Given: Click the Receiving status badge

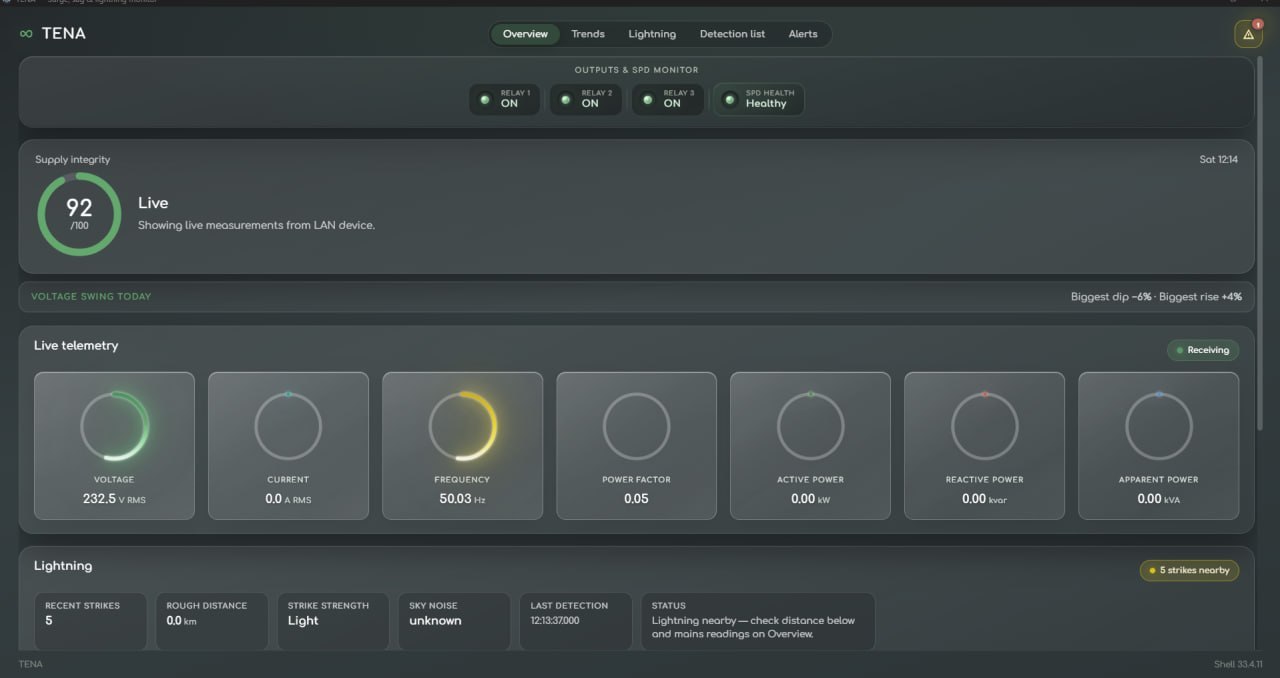Looking at the screenshot, I should [1203, 350].
